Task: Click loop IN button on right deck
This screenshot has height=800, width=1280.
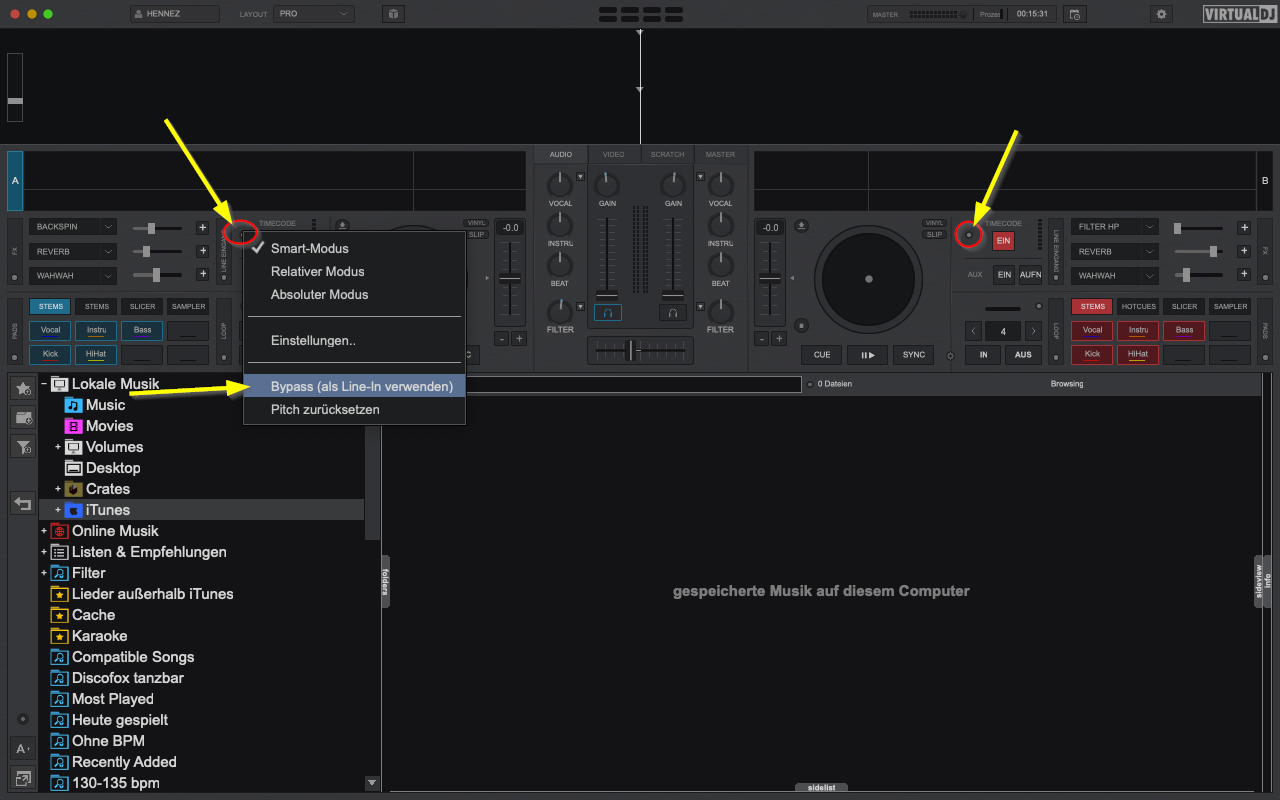Action: click(x=984, y=355)
